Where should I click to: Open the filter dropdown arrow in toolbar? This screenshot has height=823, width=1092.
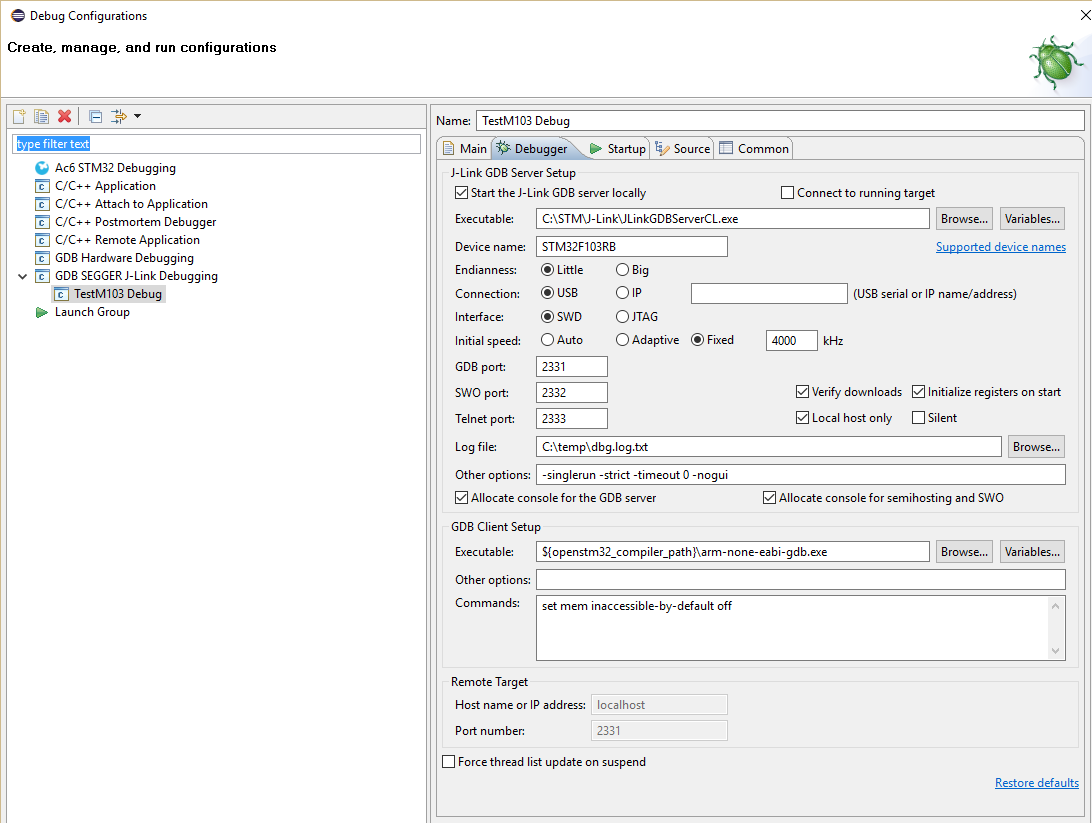pyautogui.click(x=137, y=116)
